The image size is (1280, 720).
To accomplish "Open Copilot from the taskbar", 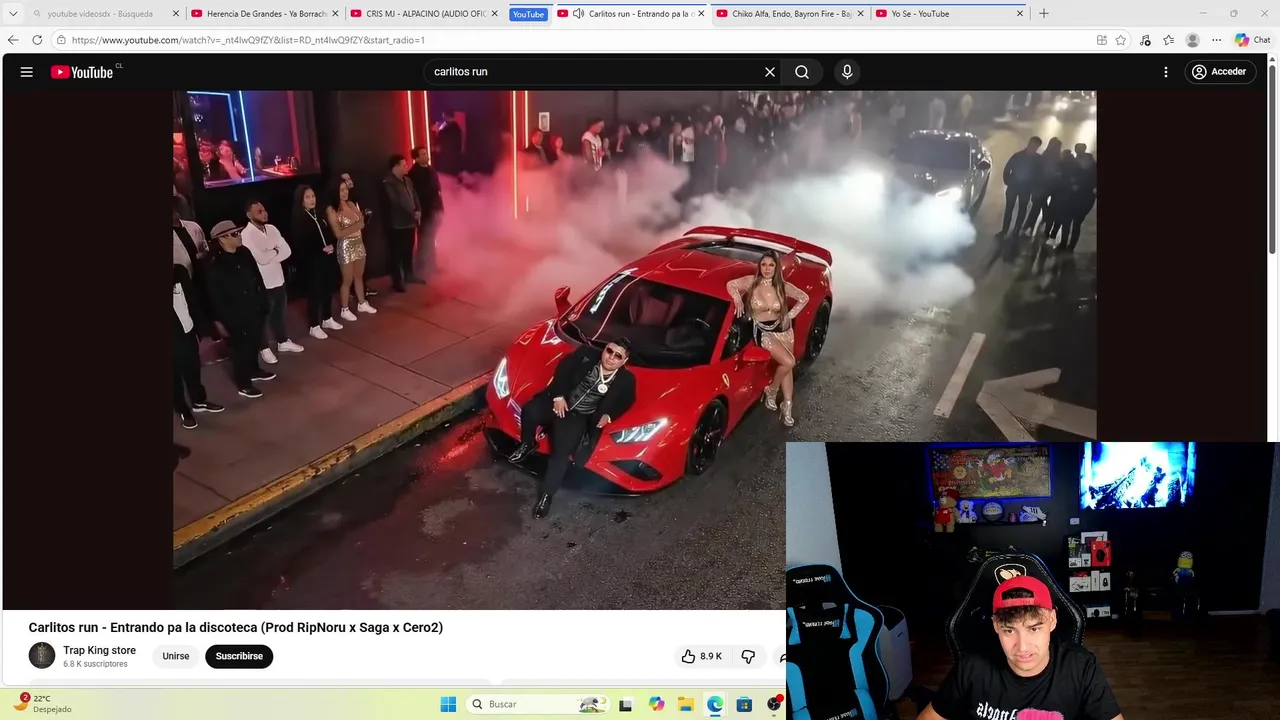I will coord(656,704).
